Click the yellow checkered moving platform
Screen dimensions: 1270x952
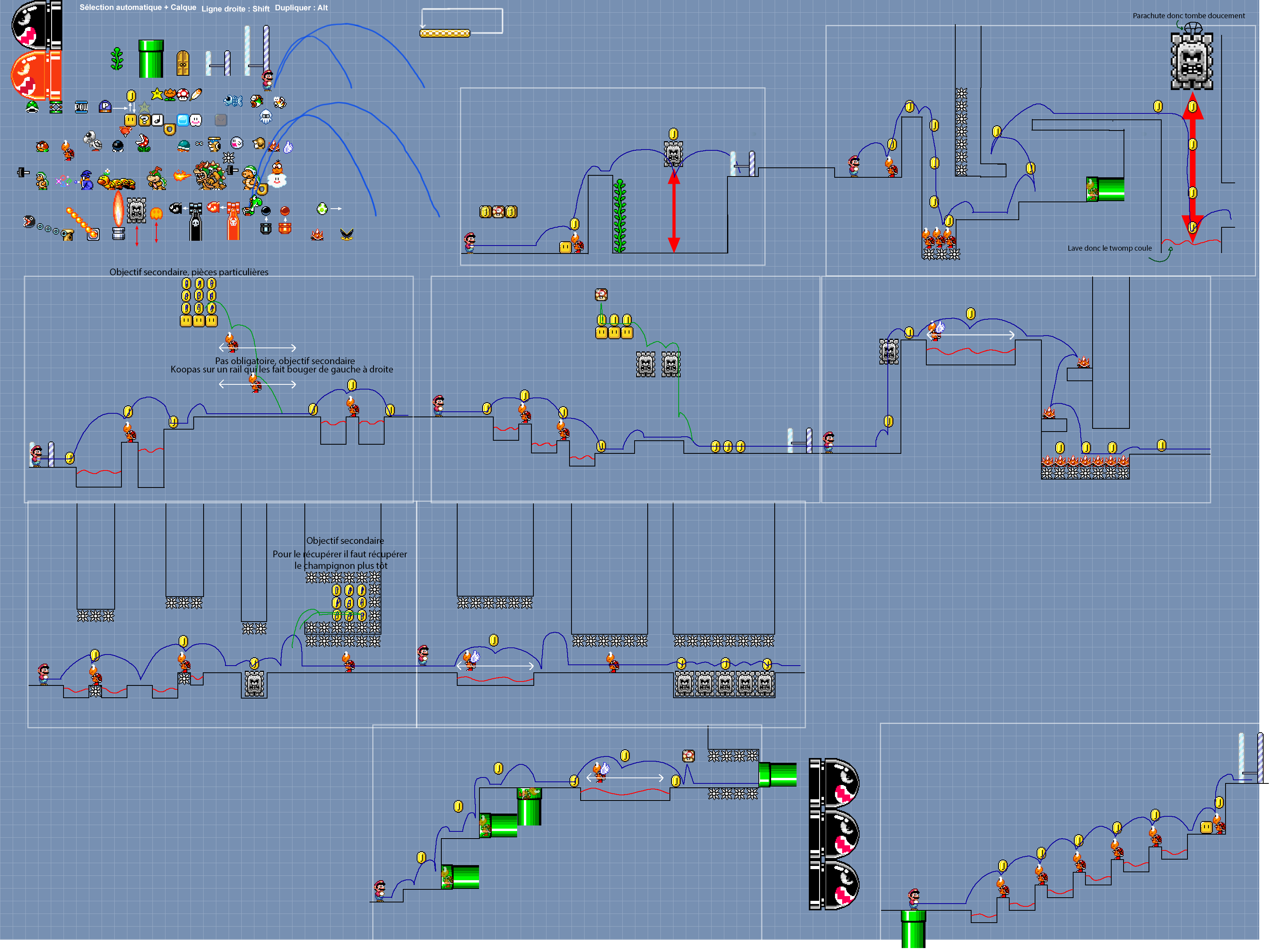tap(445, 33)
